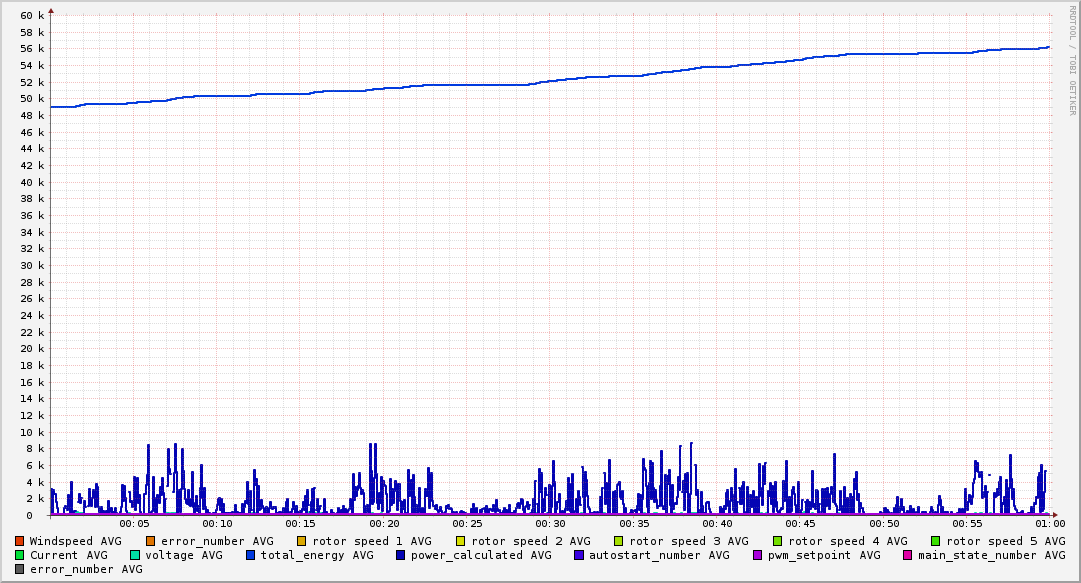
Task: Select the autostart_number AVG legend swatch
Action: pos(579,555)
